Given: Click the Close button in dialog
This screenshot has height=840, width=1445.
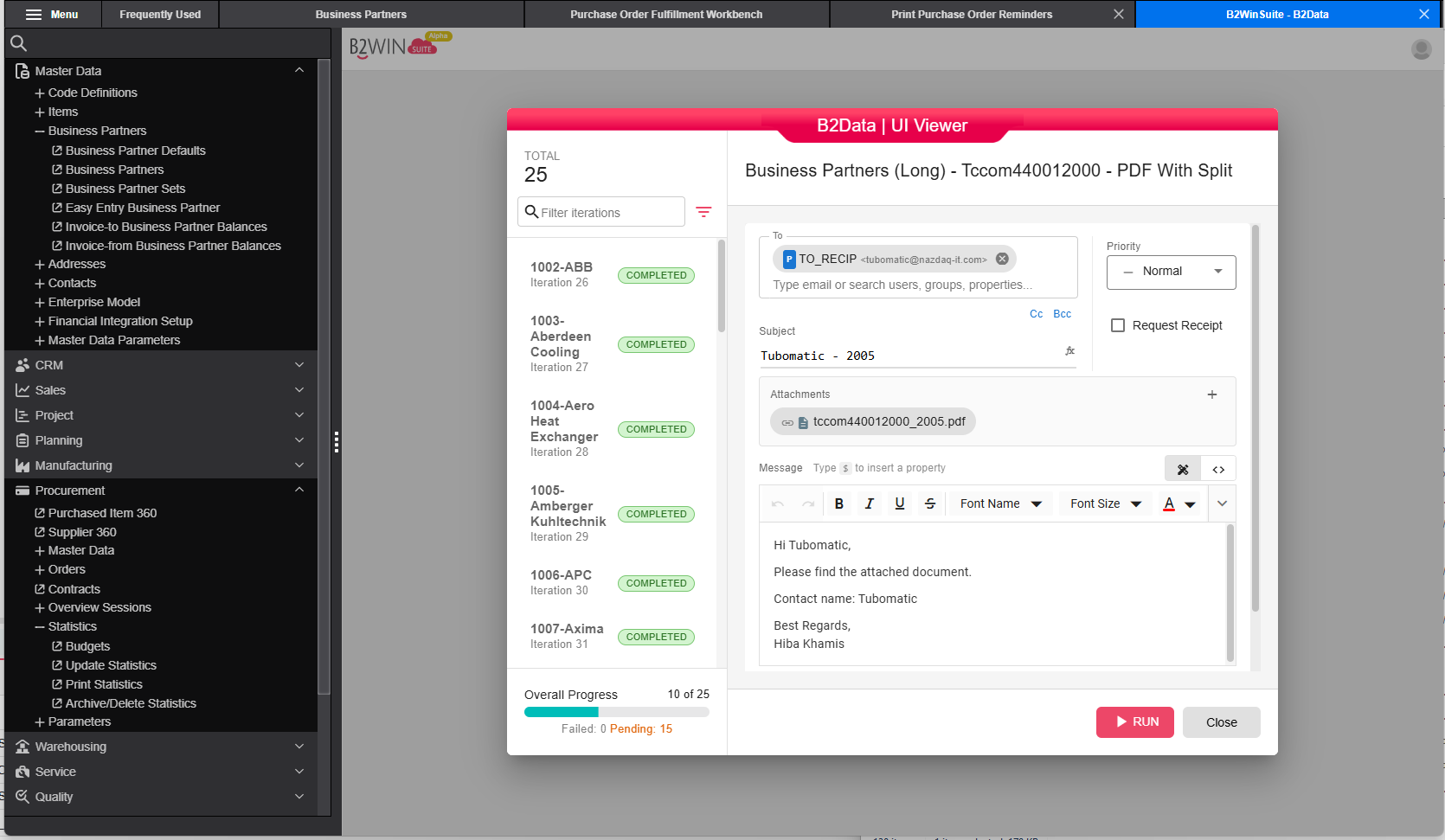Looking at the screenshot, I should (1222, 722).
